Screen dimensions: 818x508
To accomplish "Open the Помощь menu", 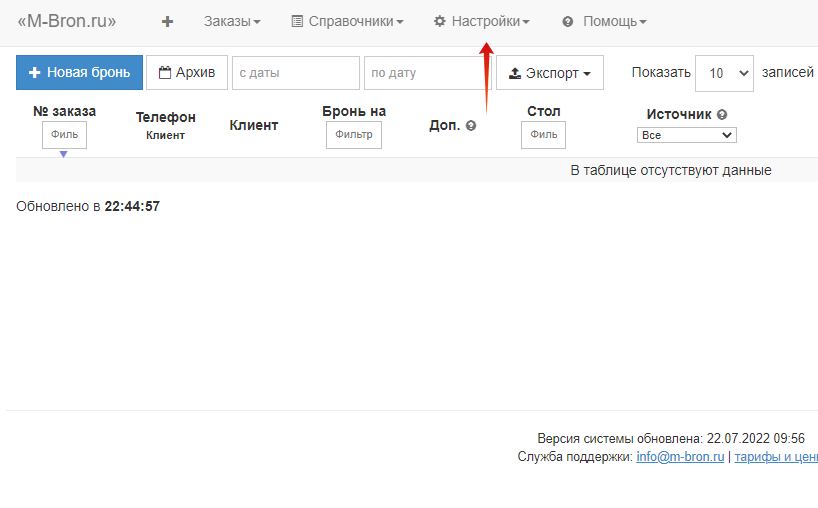I will coord(605,21).
